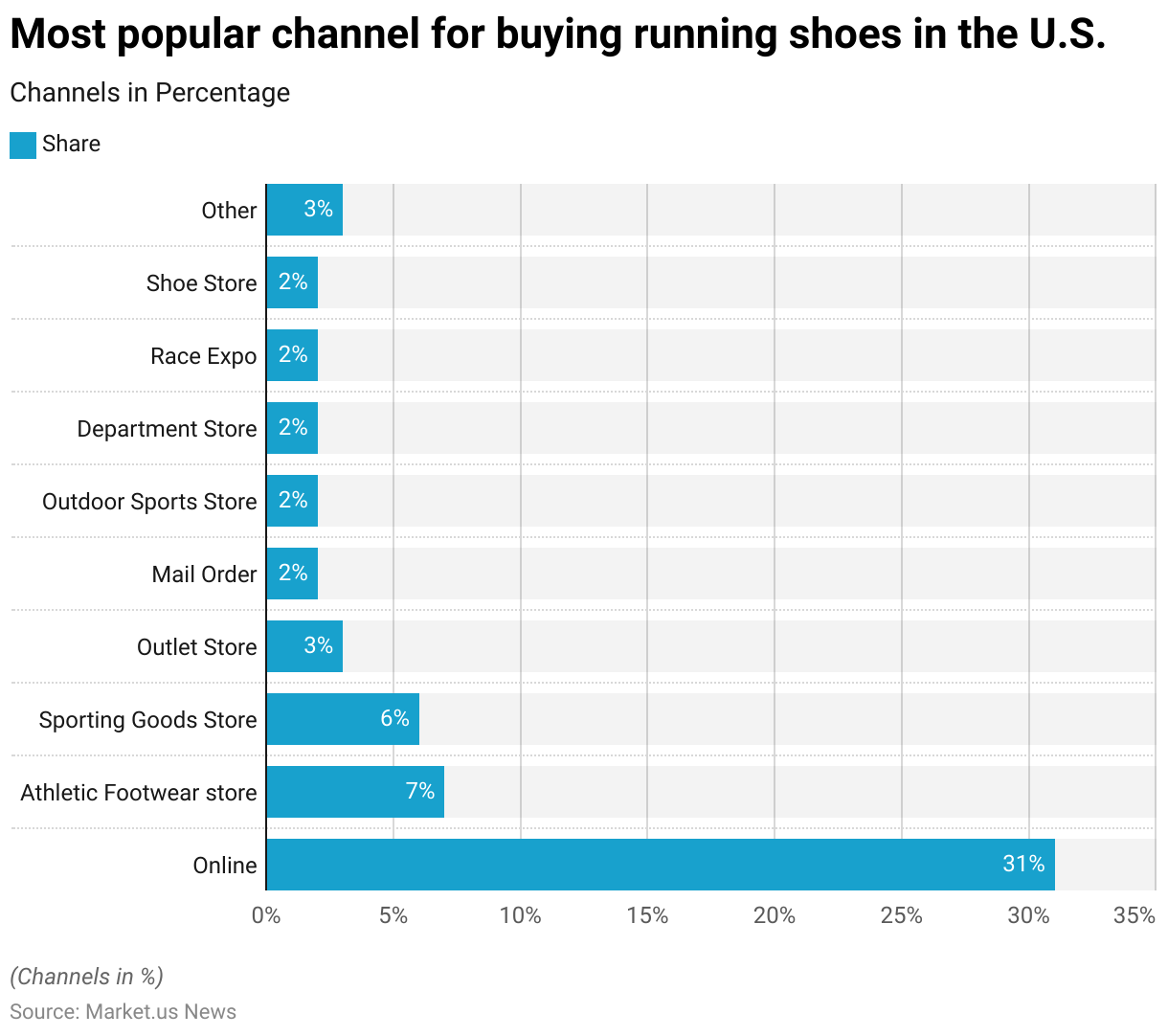Click the Department Store 2% bar

292,428
